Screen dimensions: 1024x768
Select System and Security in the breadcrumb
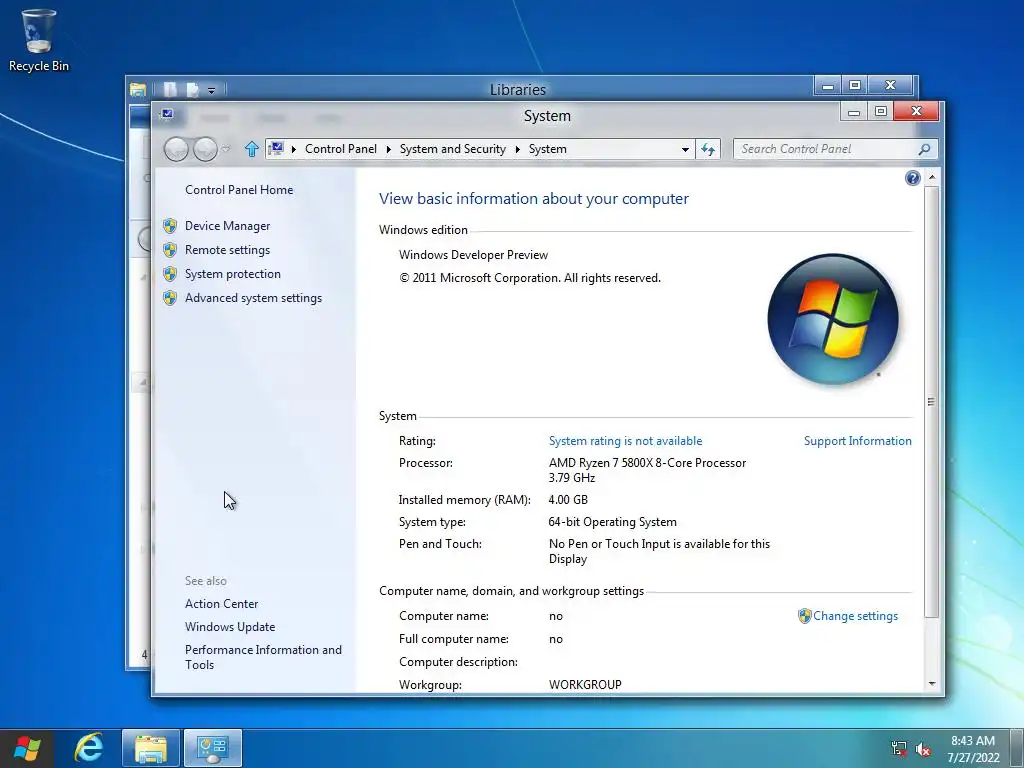point(453,149)
